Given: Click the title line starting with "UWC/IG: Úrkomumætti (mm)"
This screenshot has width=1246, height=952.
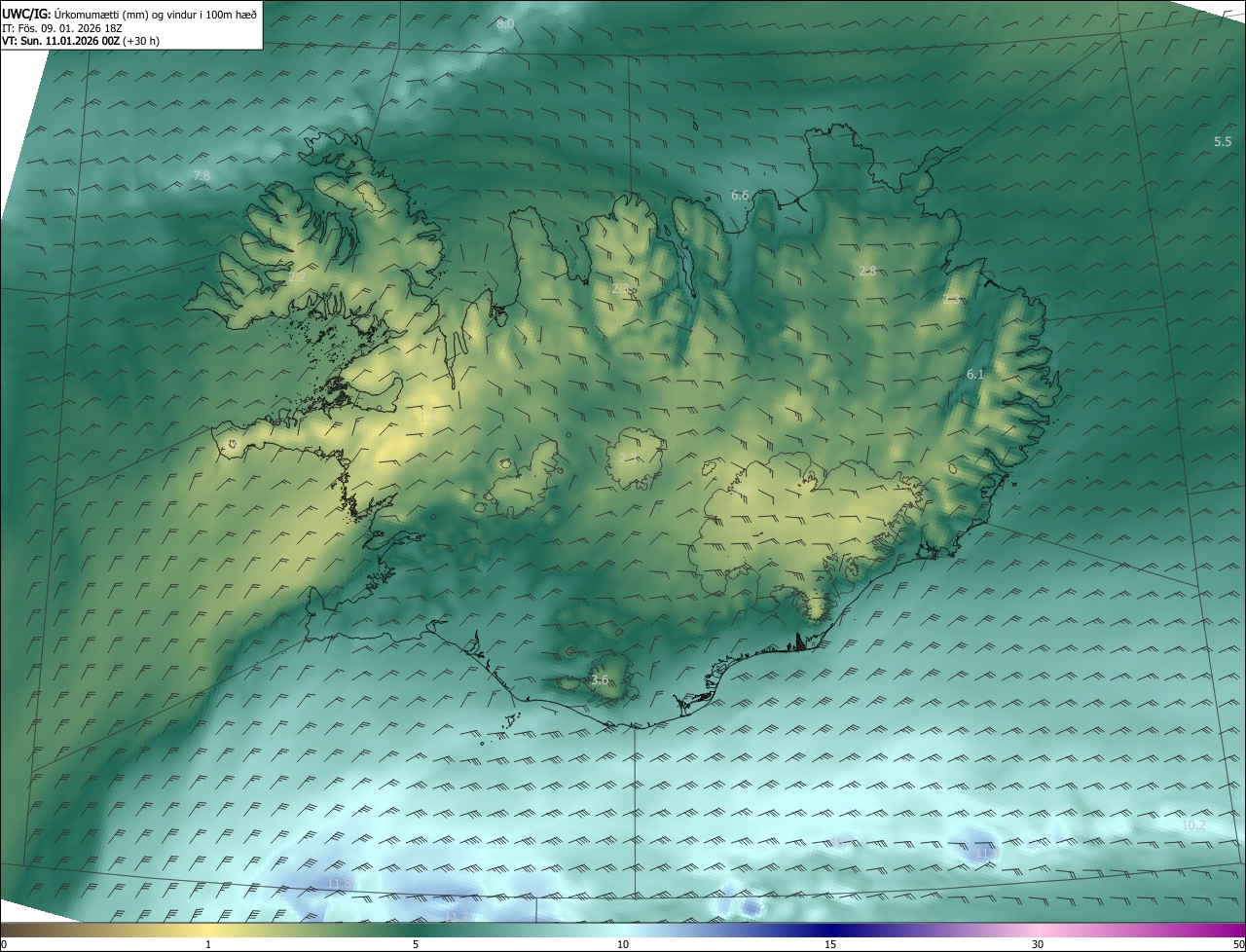Looking at the screenshot, I should pyautogui.click(x=129, y=14).
